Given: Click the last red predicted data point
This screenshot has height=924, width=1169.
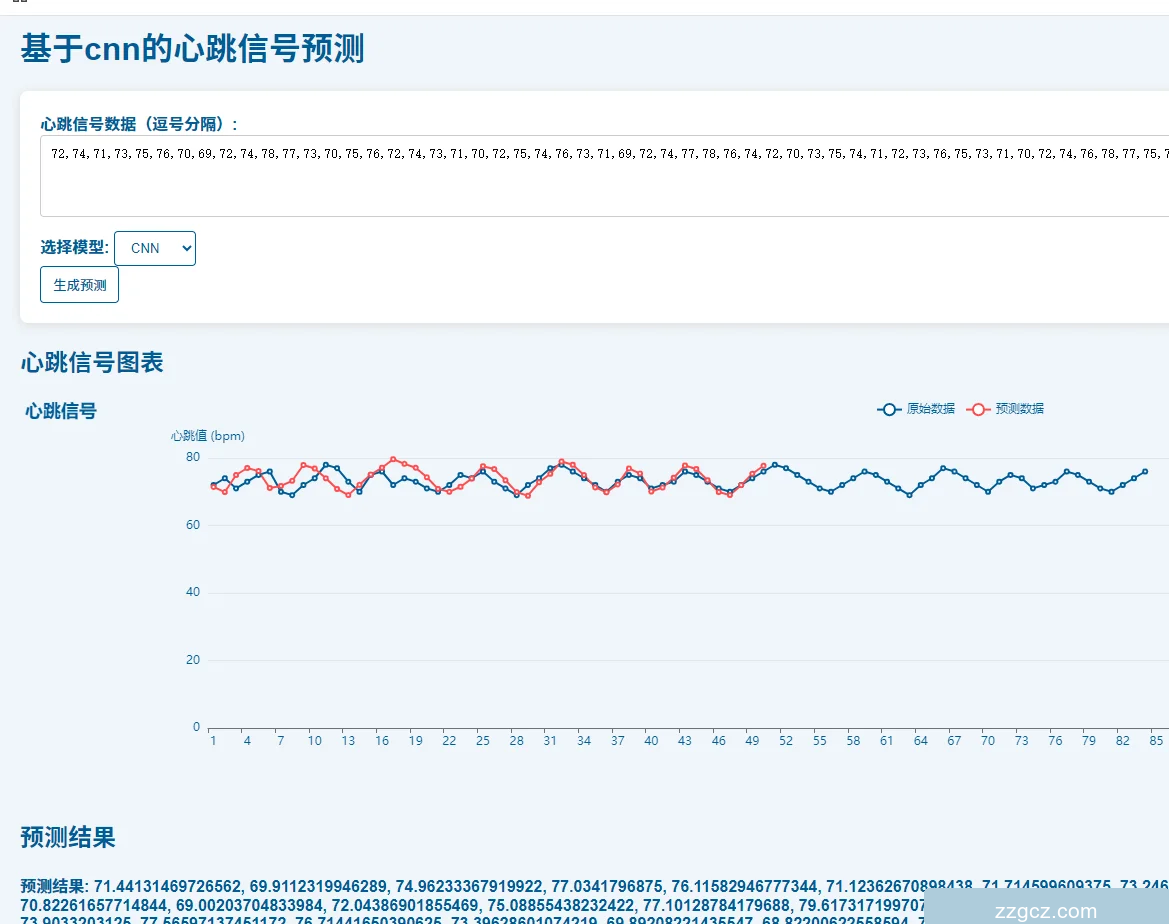Looking at the screenshot, I should click(763, 466).
